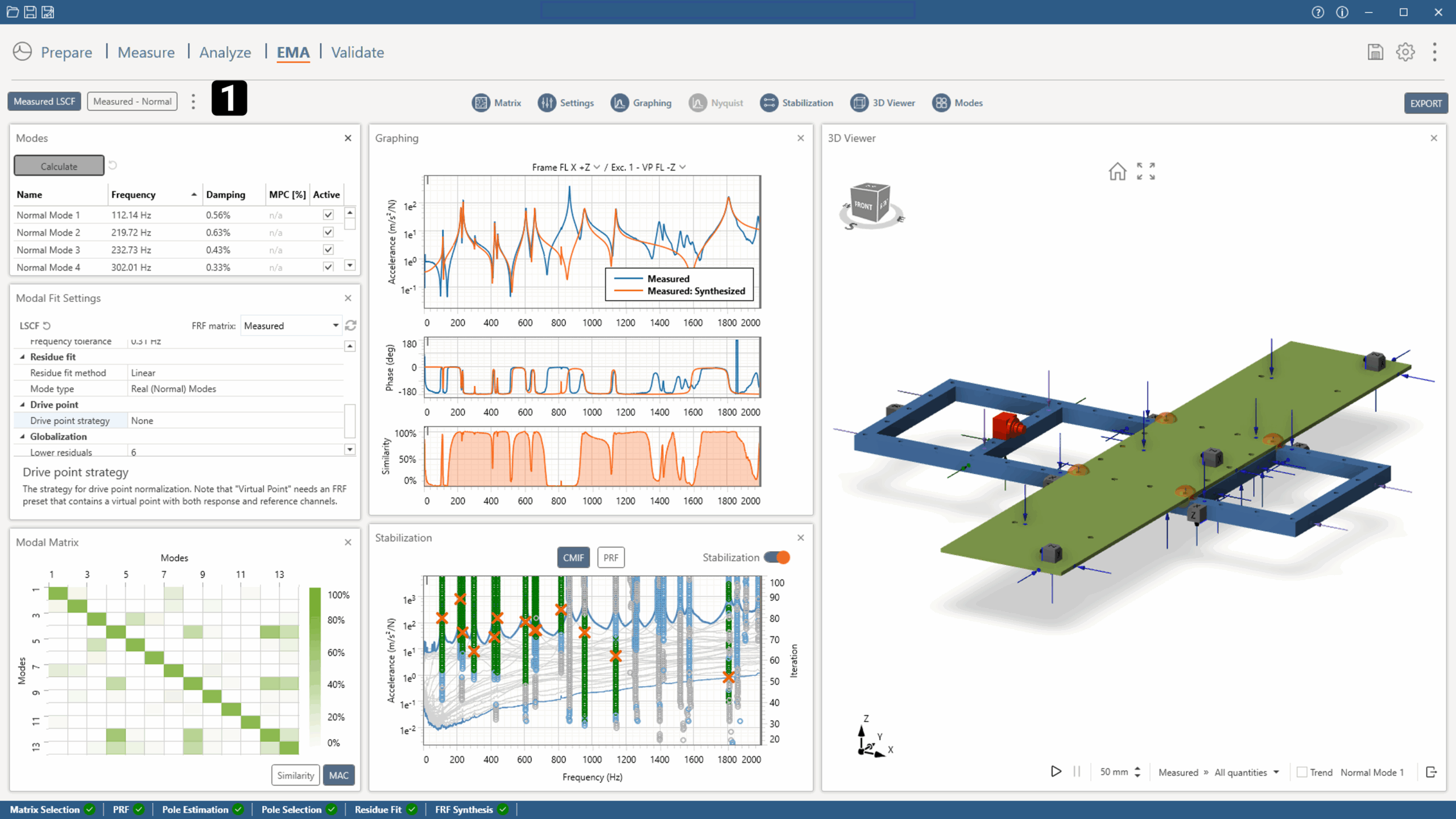Open the Matrix panel icon

point(481,103)
